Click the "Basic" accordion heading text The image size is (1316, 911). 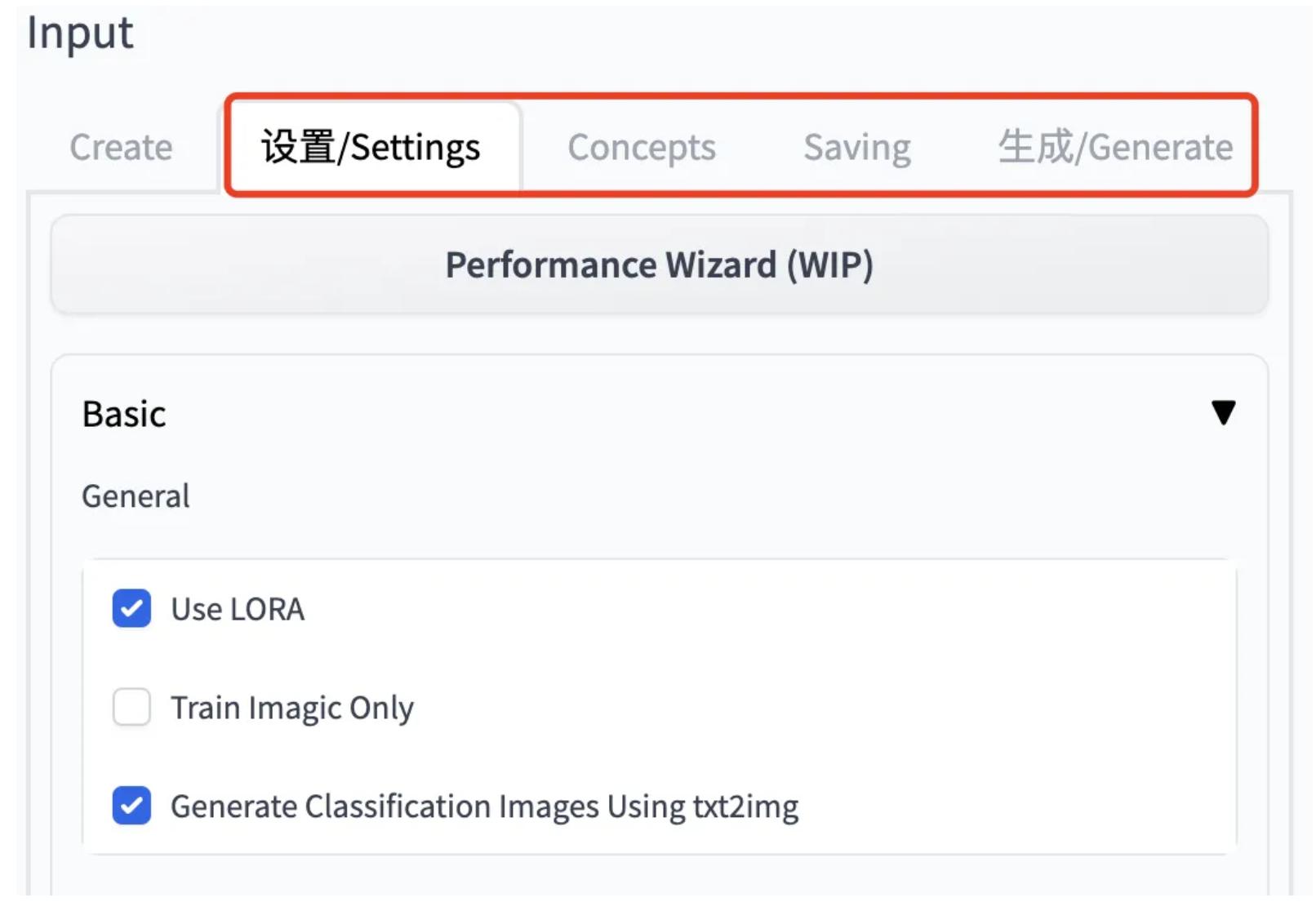click(x=124, y=415)
